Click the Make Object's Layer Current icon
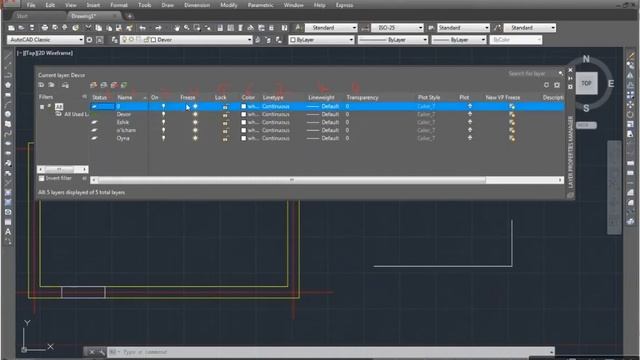 258,40
